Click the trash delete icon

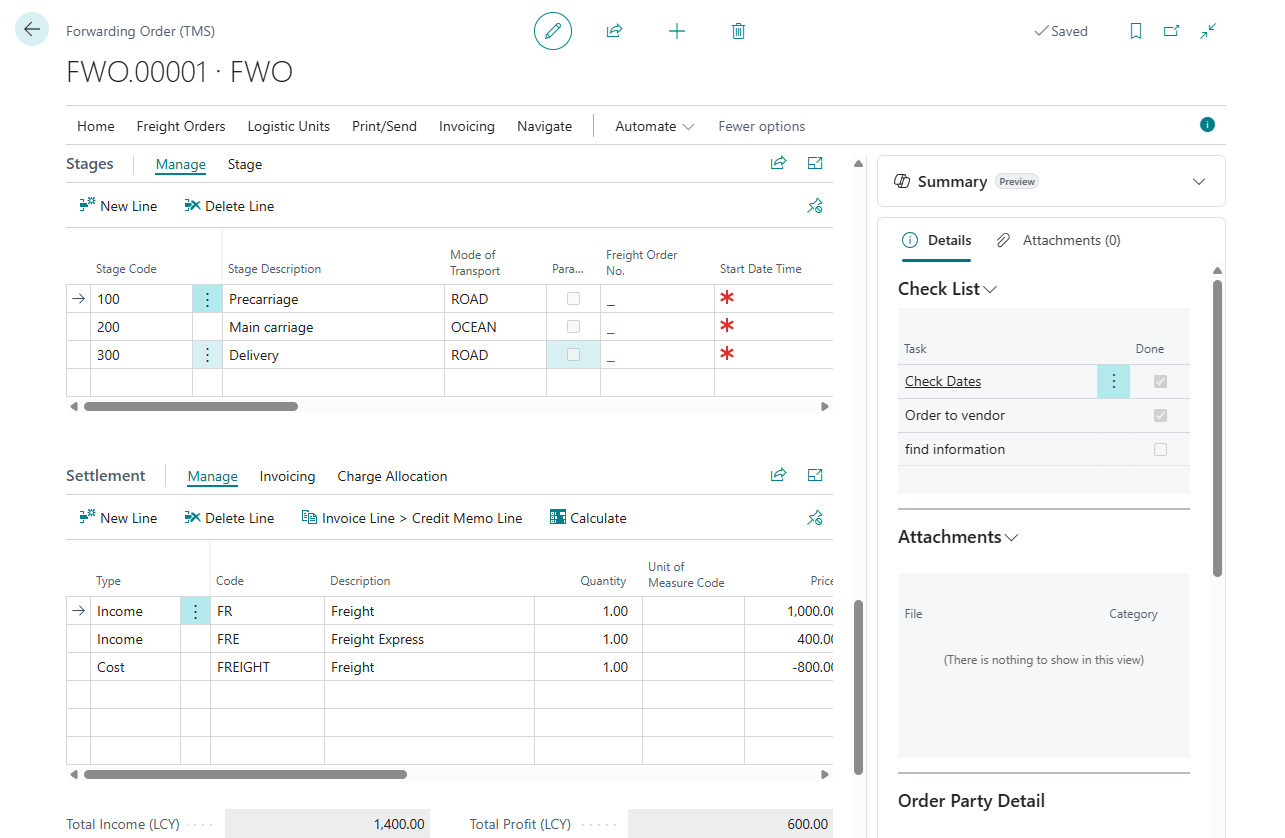tap(738, 31)
